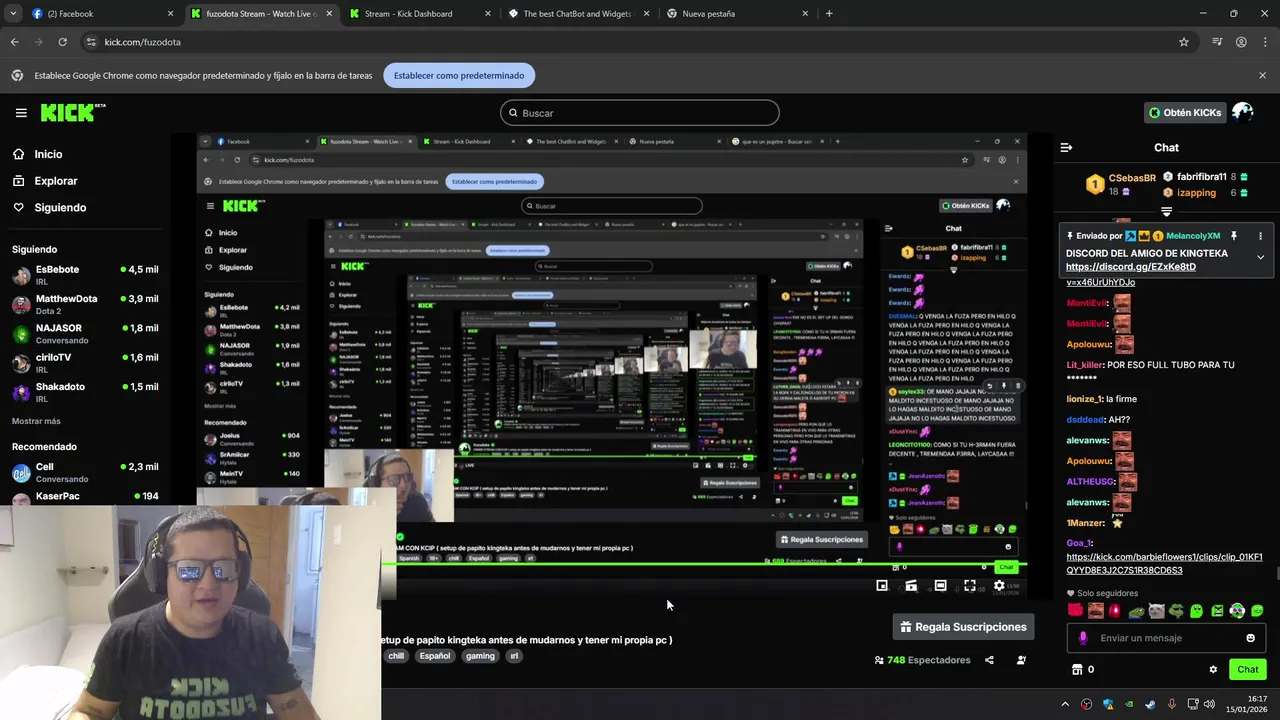Open the emoji picker in message box
The height and width of the screenshot is (720, 1280).
[x=1250, y=638]
